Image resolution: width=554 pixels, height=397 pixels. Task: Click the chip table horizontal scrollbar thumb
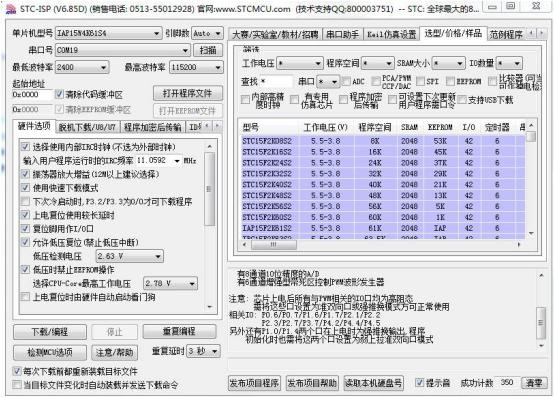[x=274, y=244]
